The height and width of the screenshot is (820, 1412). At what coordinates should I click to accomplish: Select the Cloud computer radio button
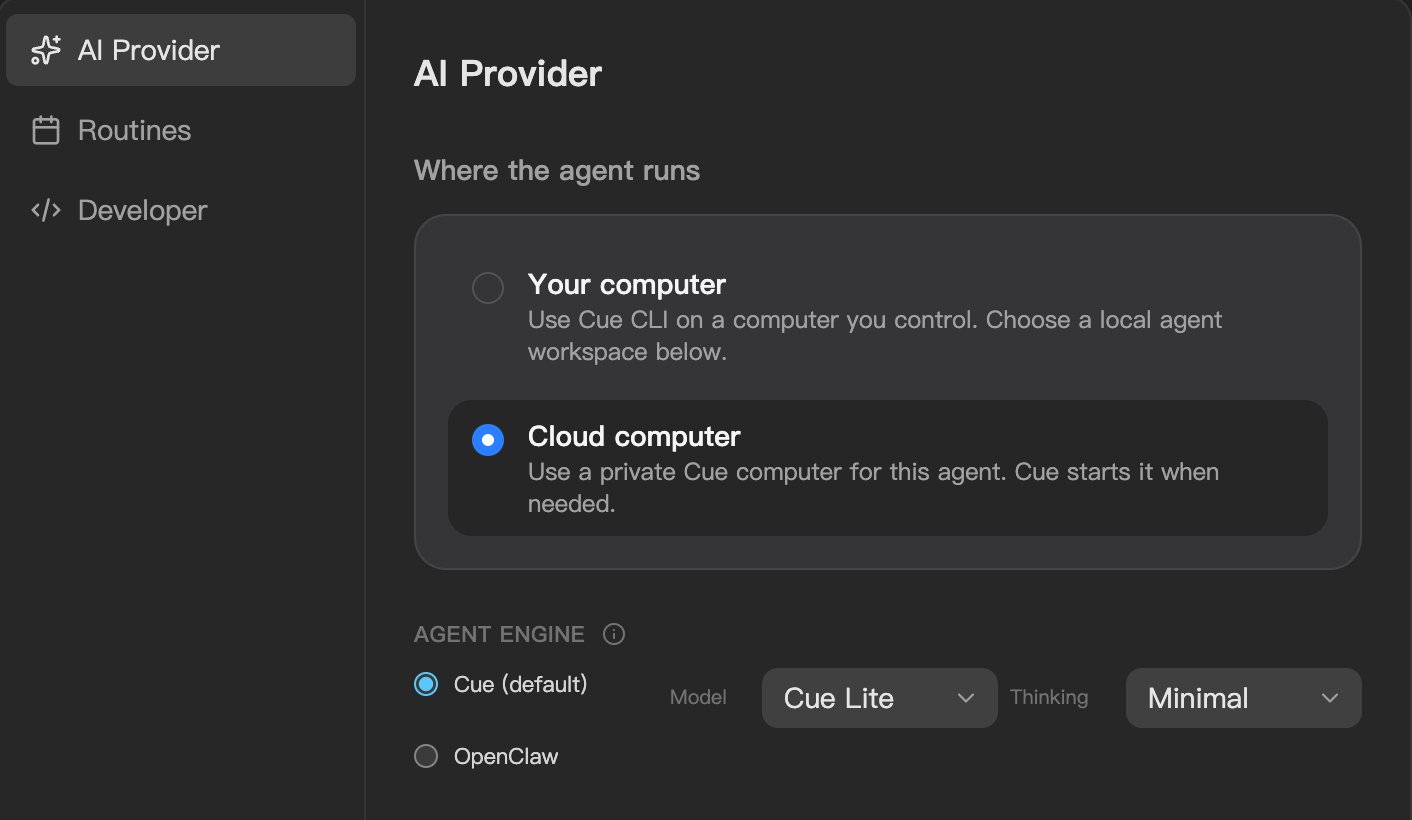tap(488, 440)
